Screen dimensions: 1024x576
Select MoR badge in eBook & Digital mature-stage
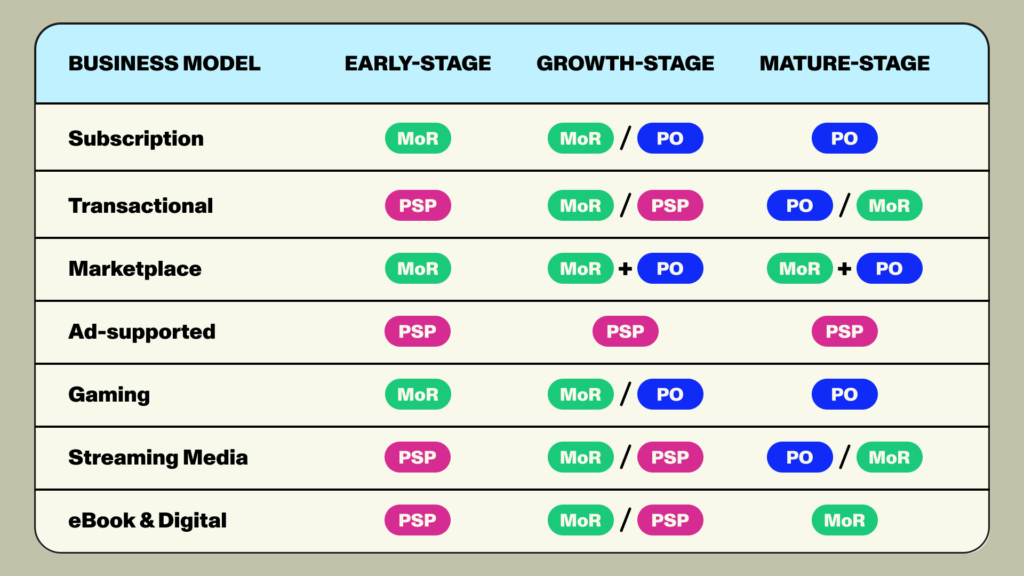(844, 520)
